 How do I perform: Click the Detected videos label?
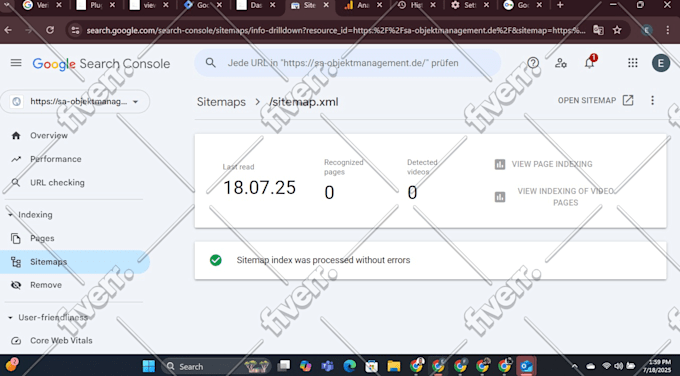click(x=422, y=167)
